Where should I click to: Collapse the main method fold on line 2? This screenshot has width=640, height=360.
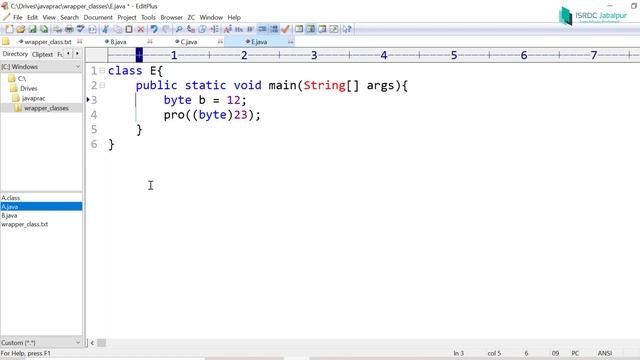[x=102, y=85]
